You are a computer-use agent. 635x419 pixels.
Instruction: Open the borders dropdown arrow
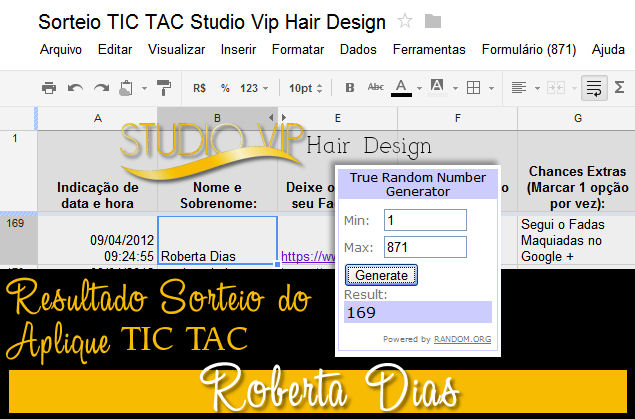point(491,88)
